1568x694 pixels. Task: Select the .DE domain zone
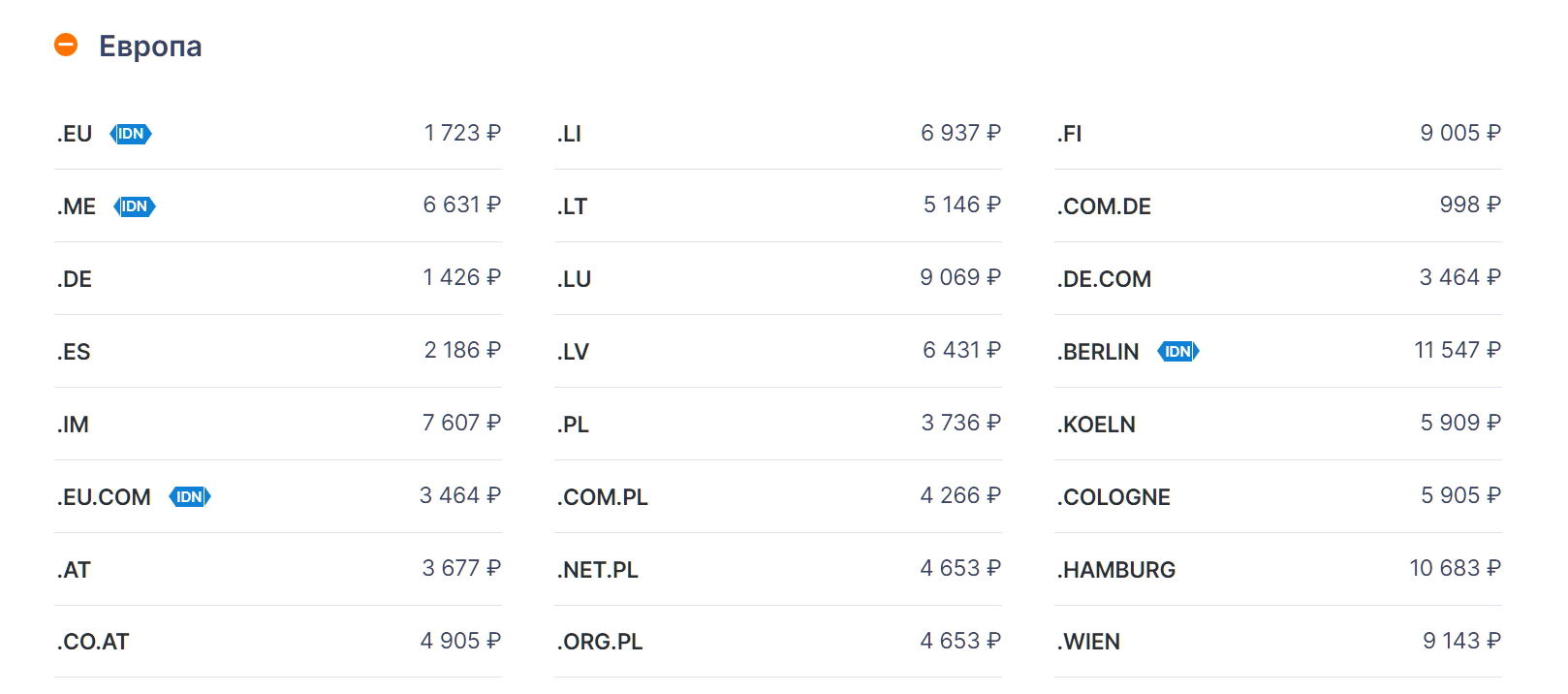coord(278,278)
